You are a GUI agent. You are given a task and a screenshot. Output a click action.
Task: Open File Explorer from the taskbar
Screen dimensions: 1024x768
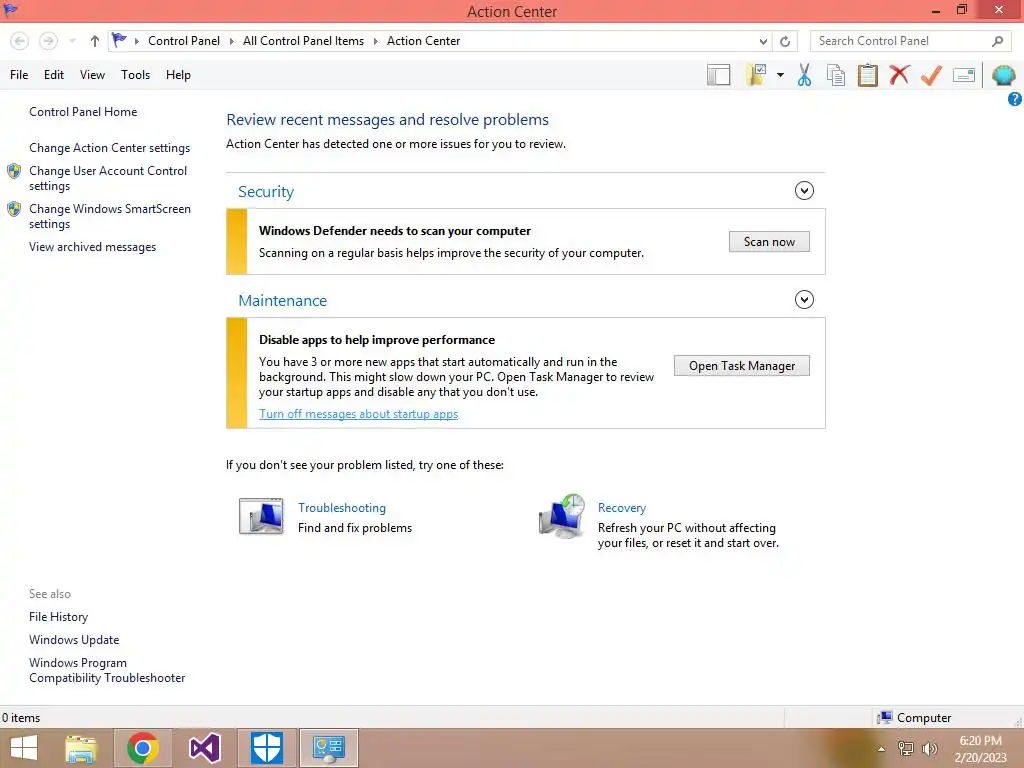pyautogui.click(x=81, y=748)
